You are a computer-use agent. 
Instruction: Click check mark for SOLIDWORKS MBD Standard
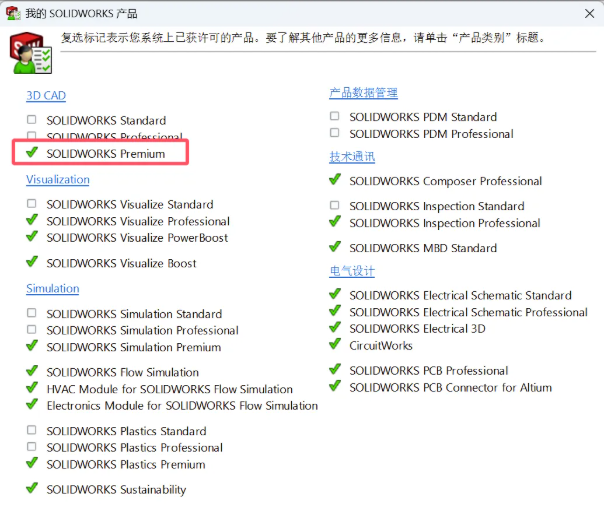[x=335, y=247]
